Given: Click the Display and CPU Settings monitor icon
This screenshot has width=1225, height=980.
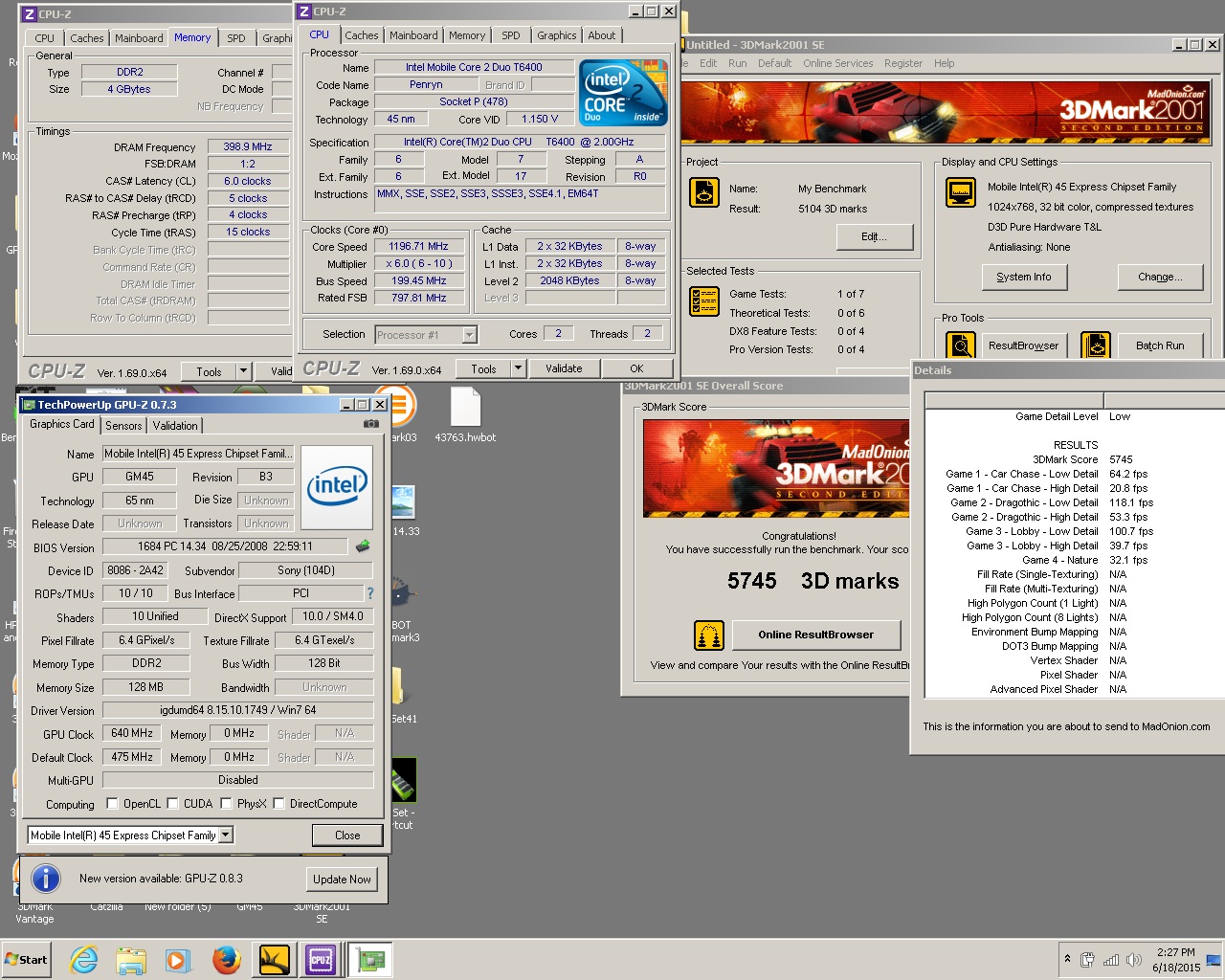Looking at the screenshot, I should [x=960, y=192].
